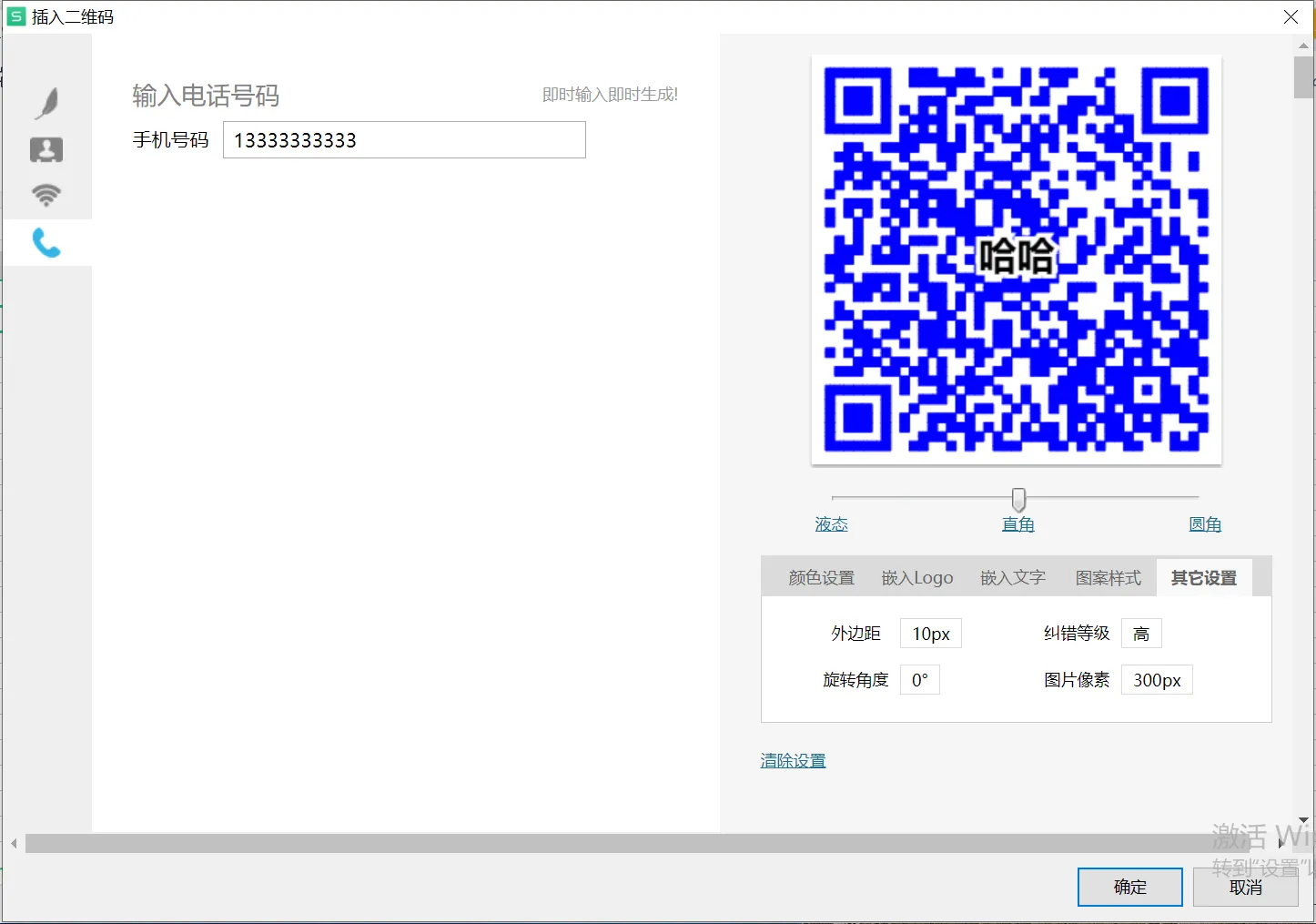This screenshot has height=924, width=1316.
Task: Open the 嵌入Logo tab
Action: click(x=917, y=578)
